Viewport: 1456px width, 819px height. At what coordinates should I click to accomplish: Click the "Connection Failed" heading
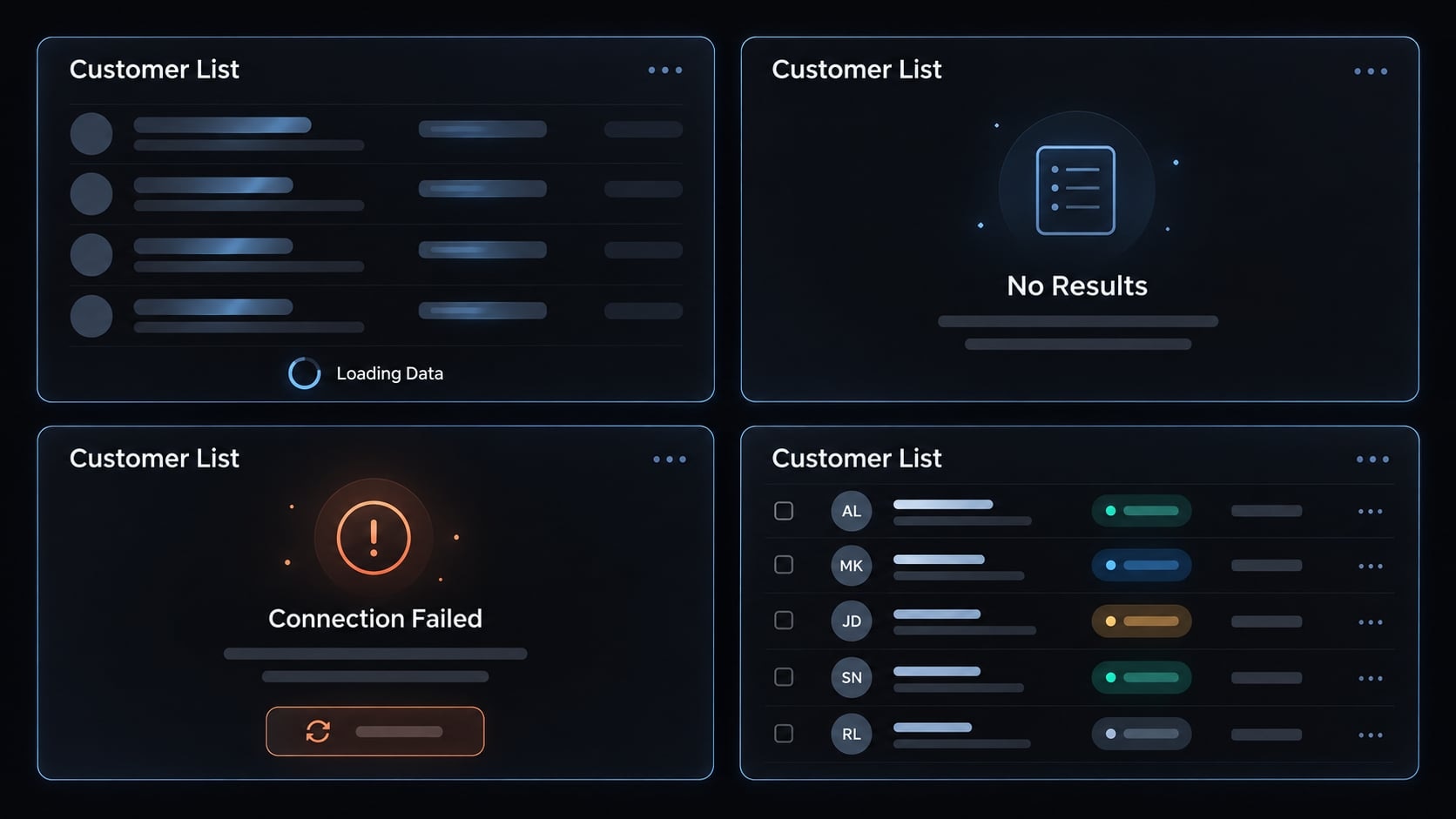click(x=375, y=619)
